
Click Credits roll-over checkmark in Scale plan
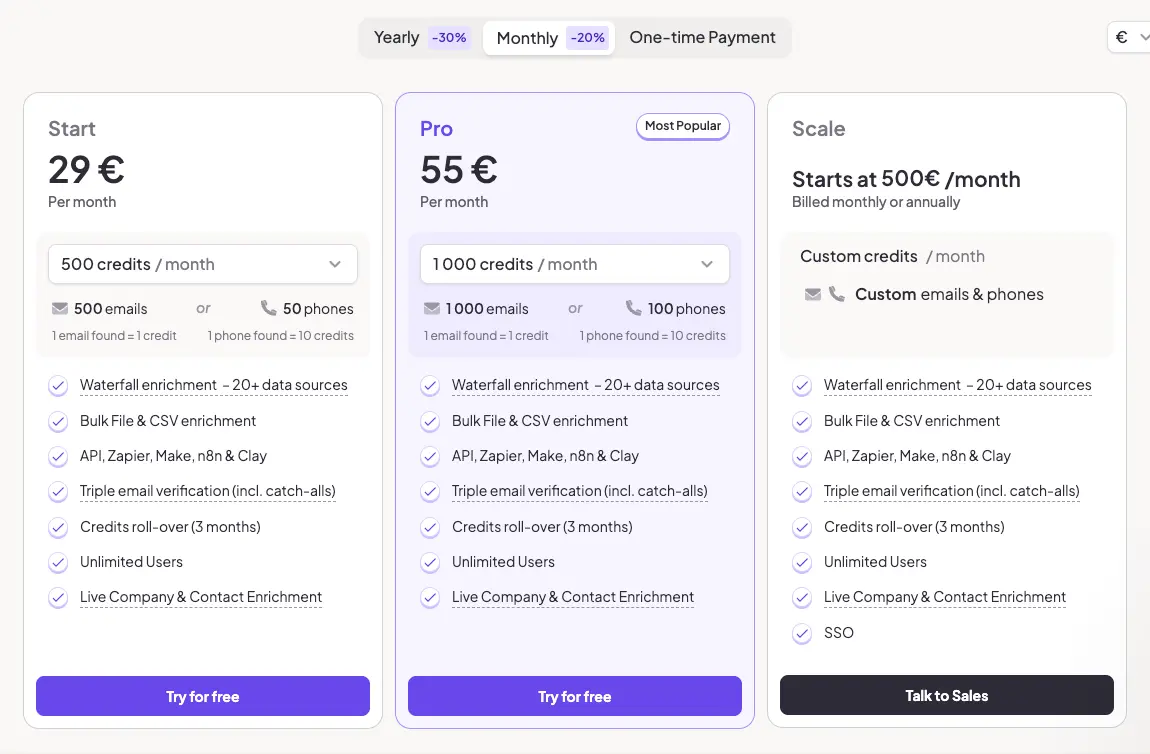(802, 527)
